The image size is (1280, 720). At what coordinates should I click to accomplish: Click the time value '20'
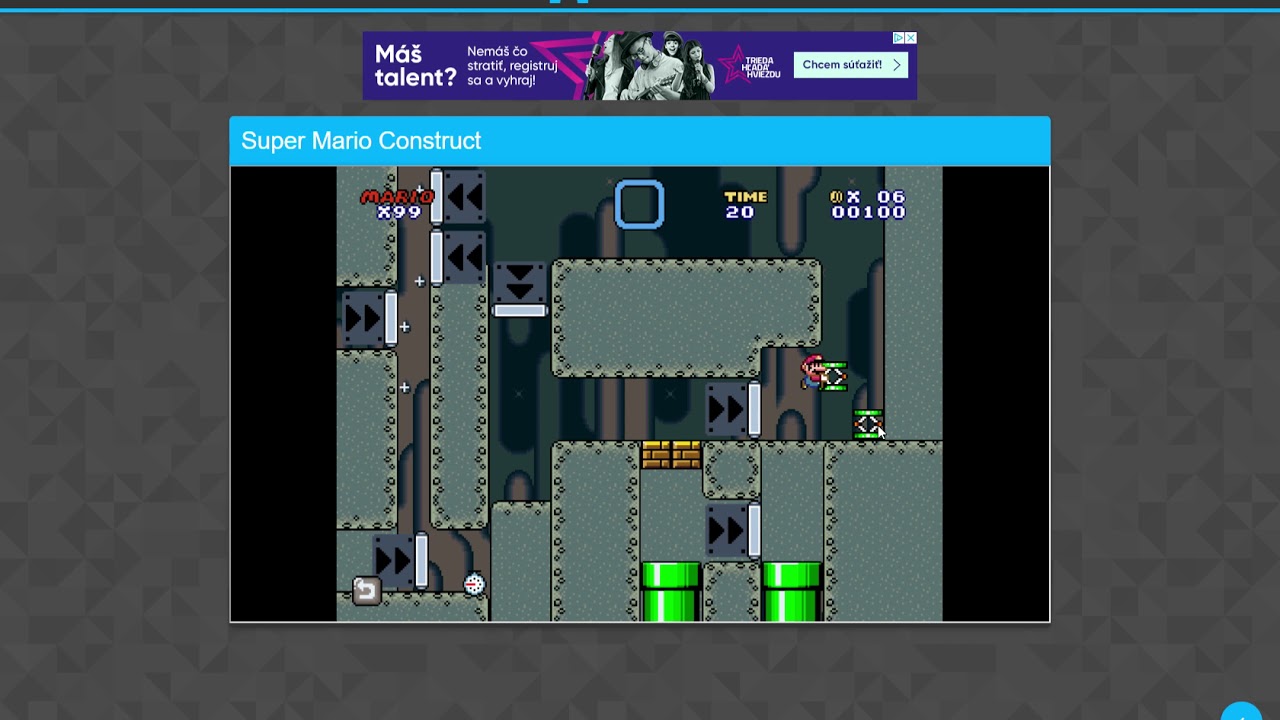click(740, 212)
